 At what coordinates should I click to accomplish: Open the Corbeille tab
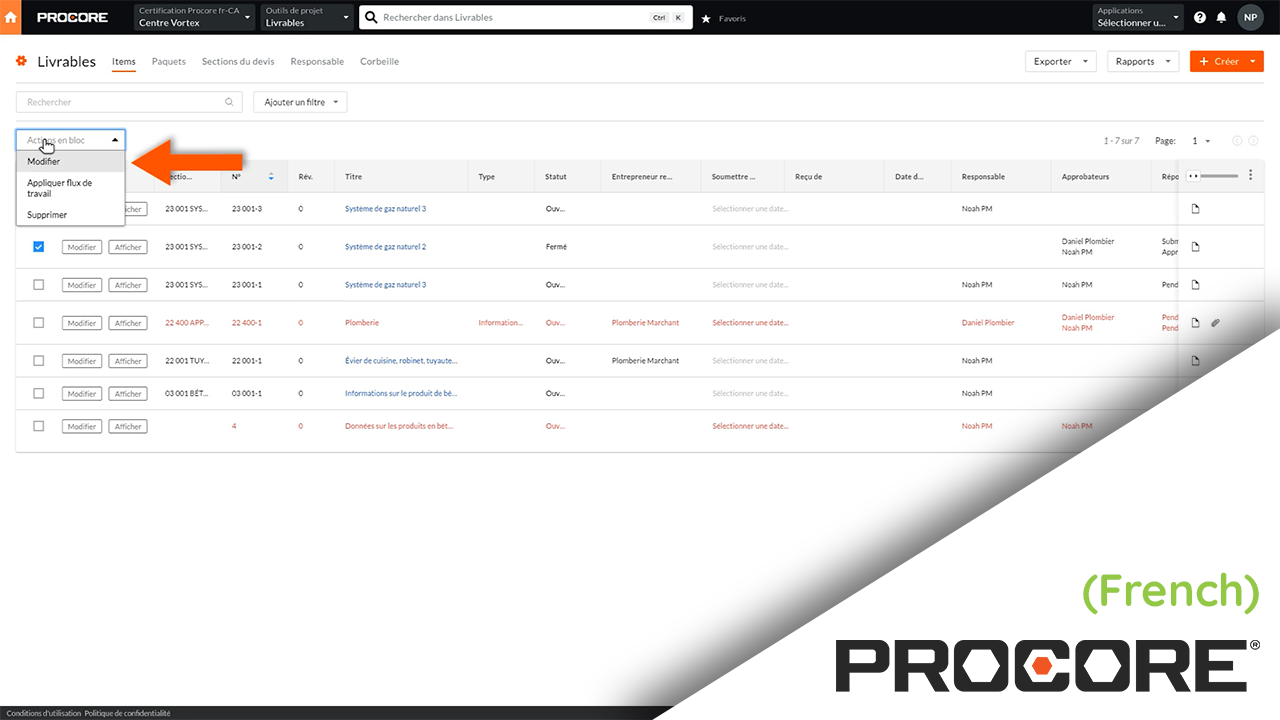[380, 62]
